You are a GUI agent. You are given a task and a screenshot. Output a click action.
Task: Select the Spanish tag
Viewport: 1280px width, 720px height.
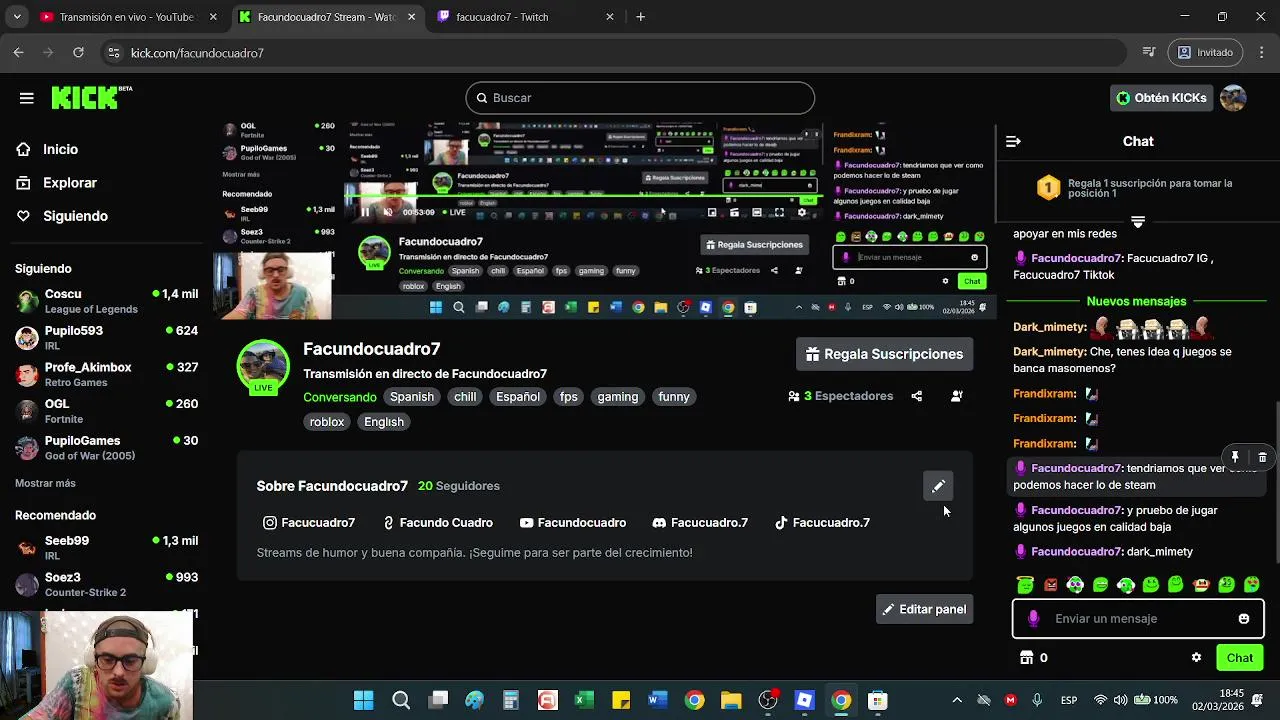[412, 397]
